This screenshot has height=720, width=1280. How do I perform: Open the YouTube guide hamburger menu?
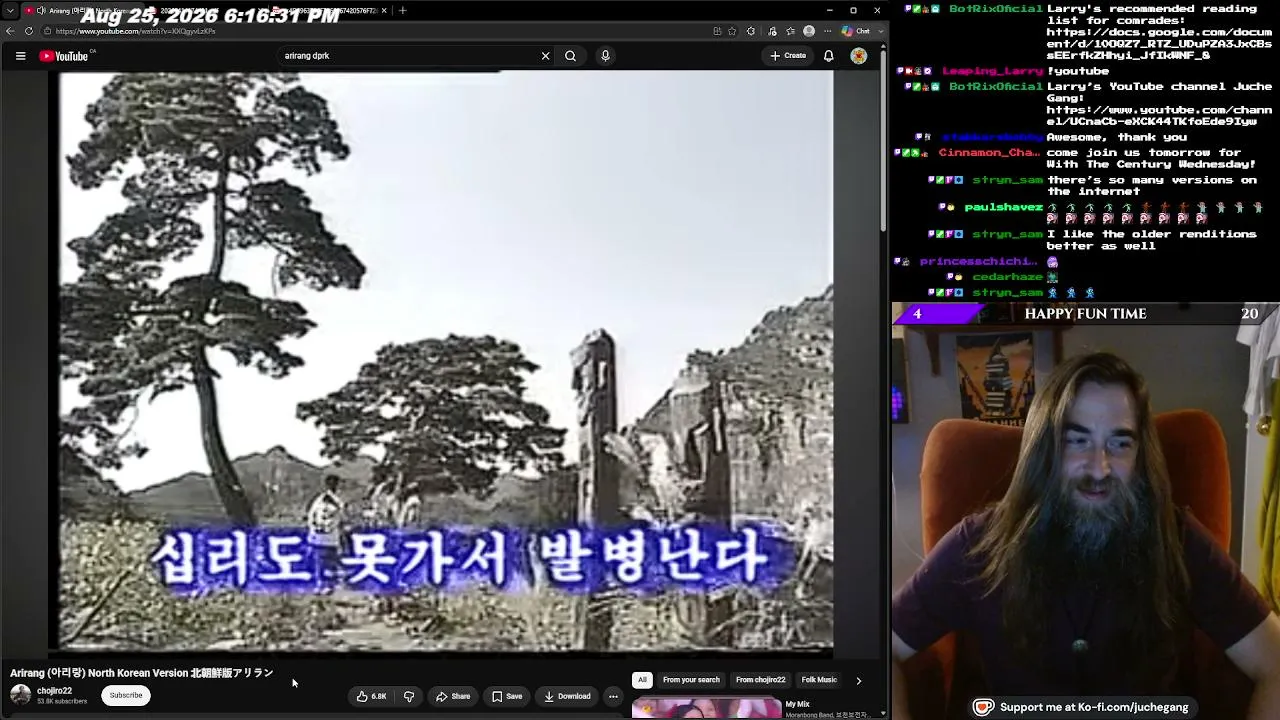coord(20,56)
